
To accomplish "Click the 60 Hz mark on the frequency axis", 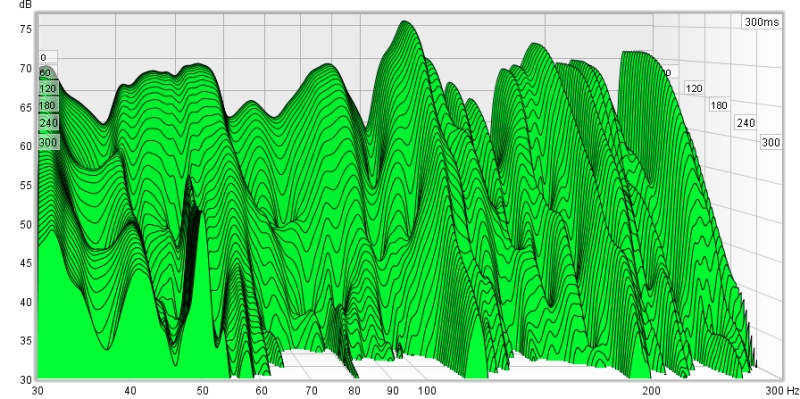I will tap(262, 391).
